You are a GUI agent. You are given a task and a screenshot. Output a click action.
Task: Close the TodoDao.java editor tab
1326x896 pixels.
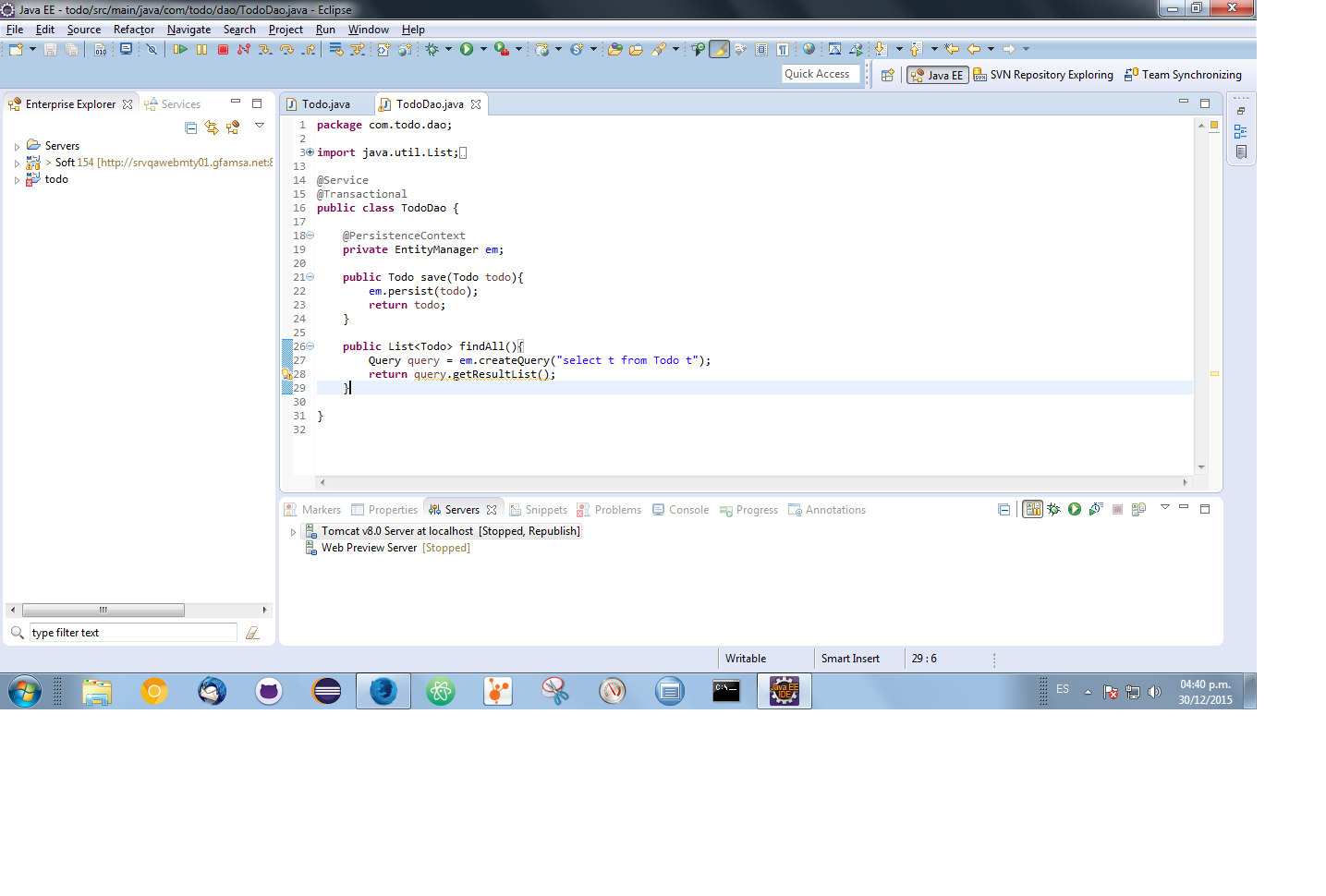pyautogui.click(x=476, y=104)
